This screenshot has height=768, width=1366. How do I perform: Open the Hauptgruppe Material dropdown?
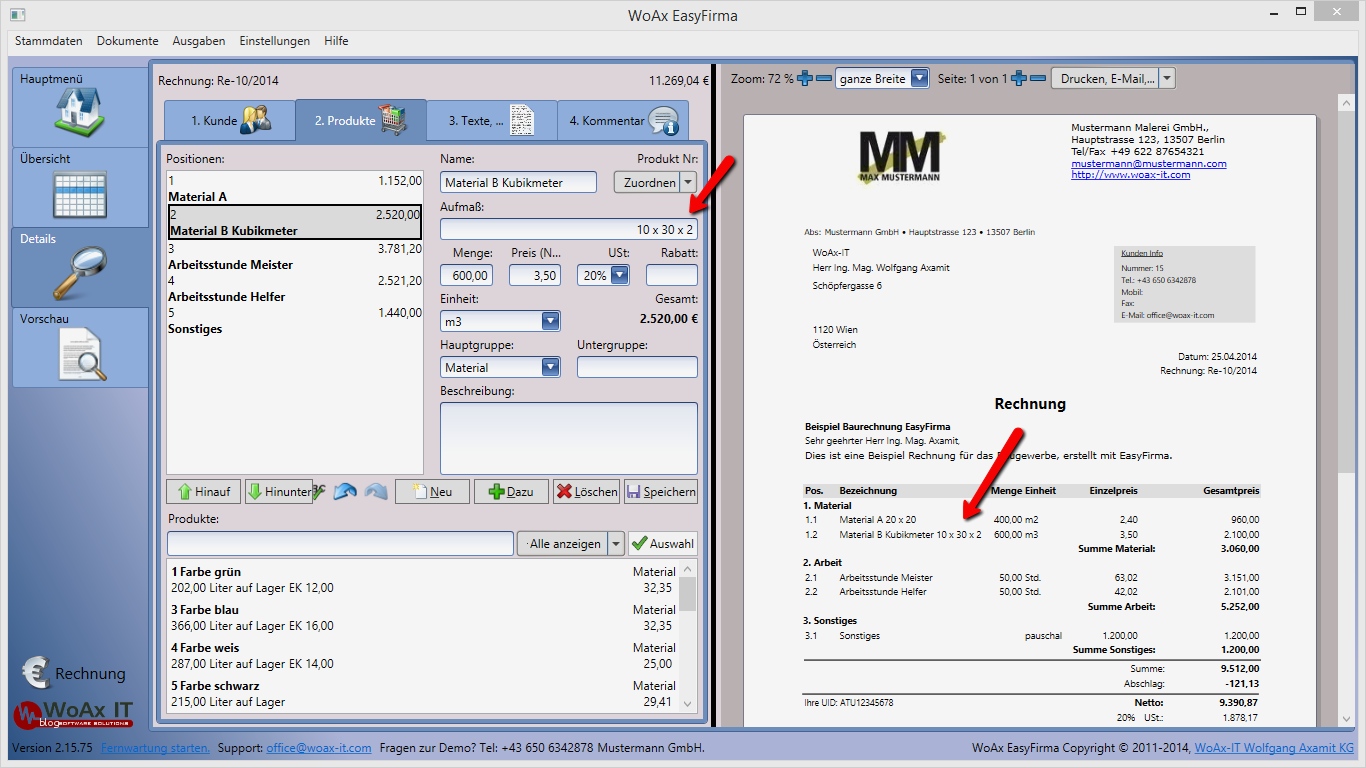[x=550, y=367]
